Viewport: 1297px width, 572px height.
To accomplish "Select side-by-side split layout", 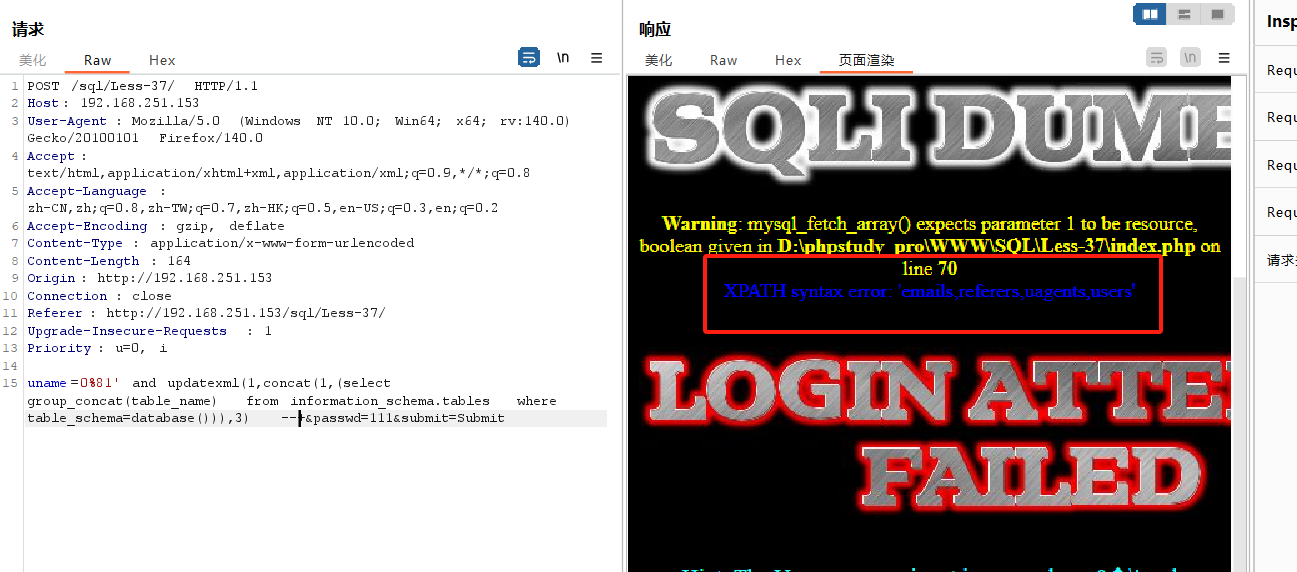I will point(1150,14).
